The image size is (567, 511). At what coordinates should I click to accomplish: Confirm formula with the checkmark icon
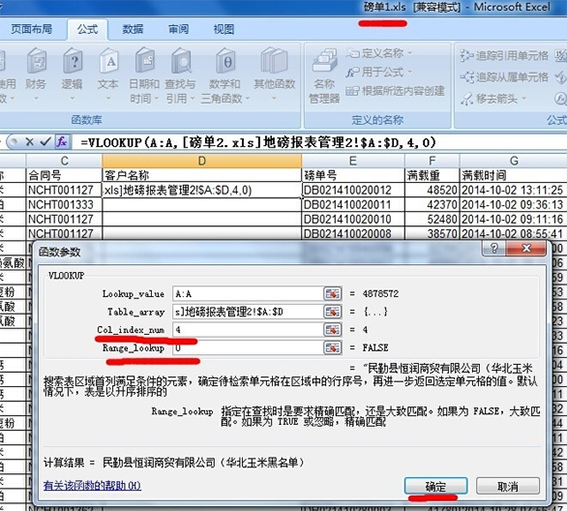[46, 142]
